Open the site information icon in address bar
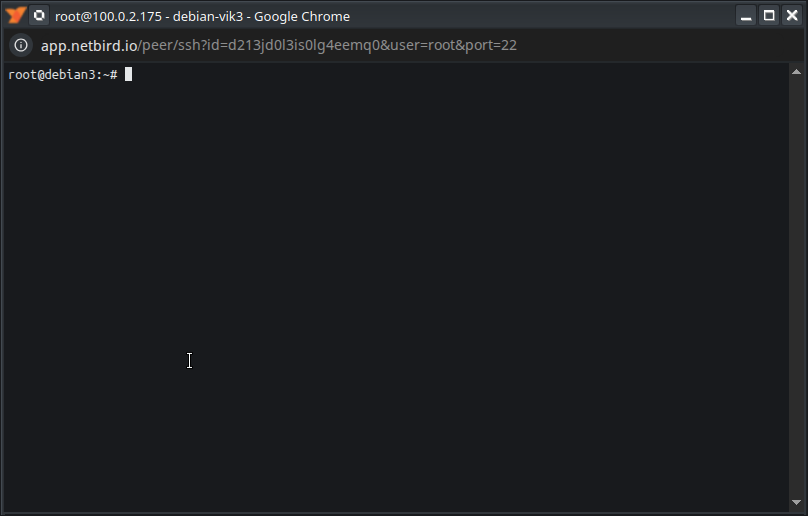 pyautogui.click(x=22, y=45)
